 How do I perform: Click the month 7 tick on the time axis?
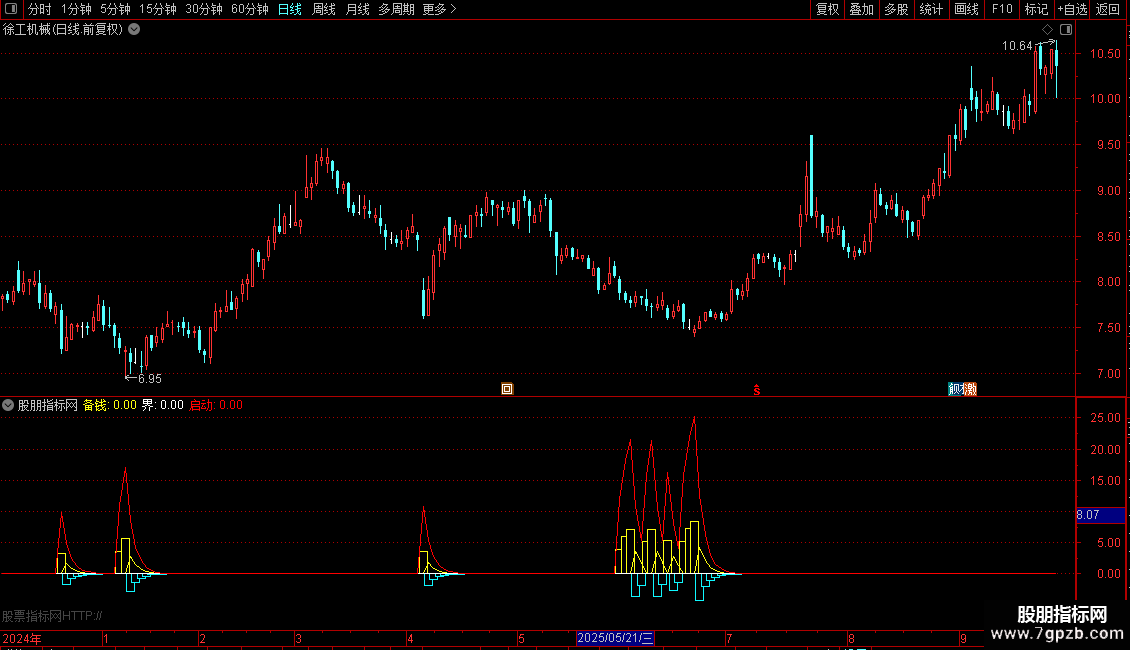pyautogui.click(x=729, y=638)
